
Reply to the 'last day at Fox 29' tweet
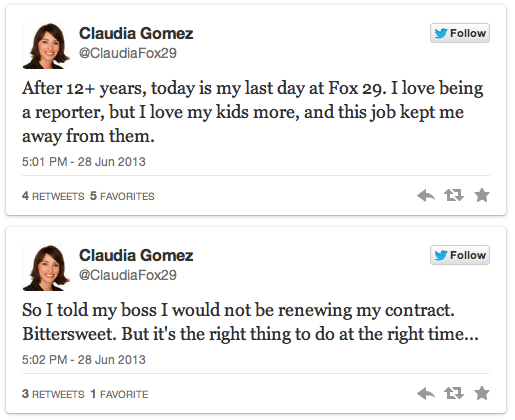(426, 195)
